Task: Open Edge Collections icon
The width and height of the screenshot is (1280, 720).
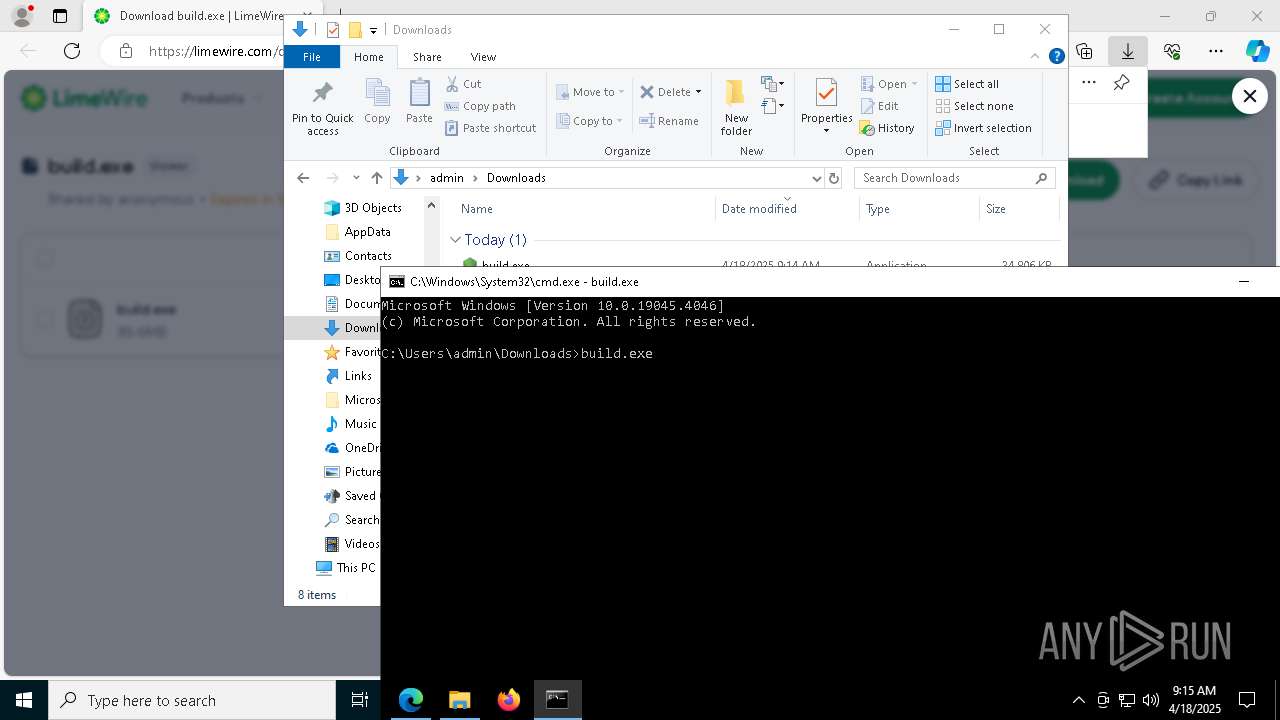Action: click(x=1084, y=51)
